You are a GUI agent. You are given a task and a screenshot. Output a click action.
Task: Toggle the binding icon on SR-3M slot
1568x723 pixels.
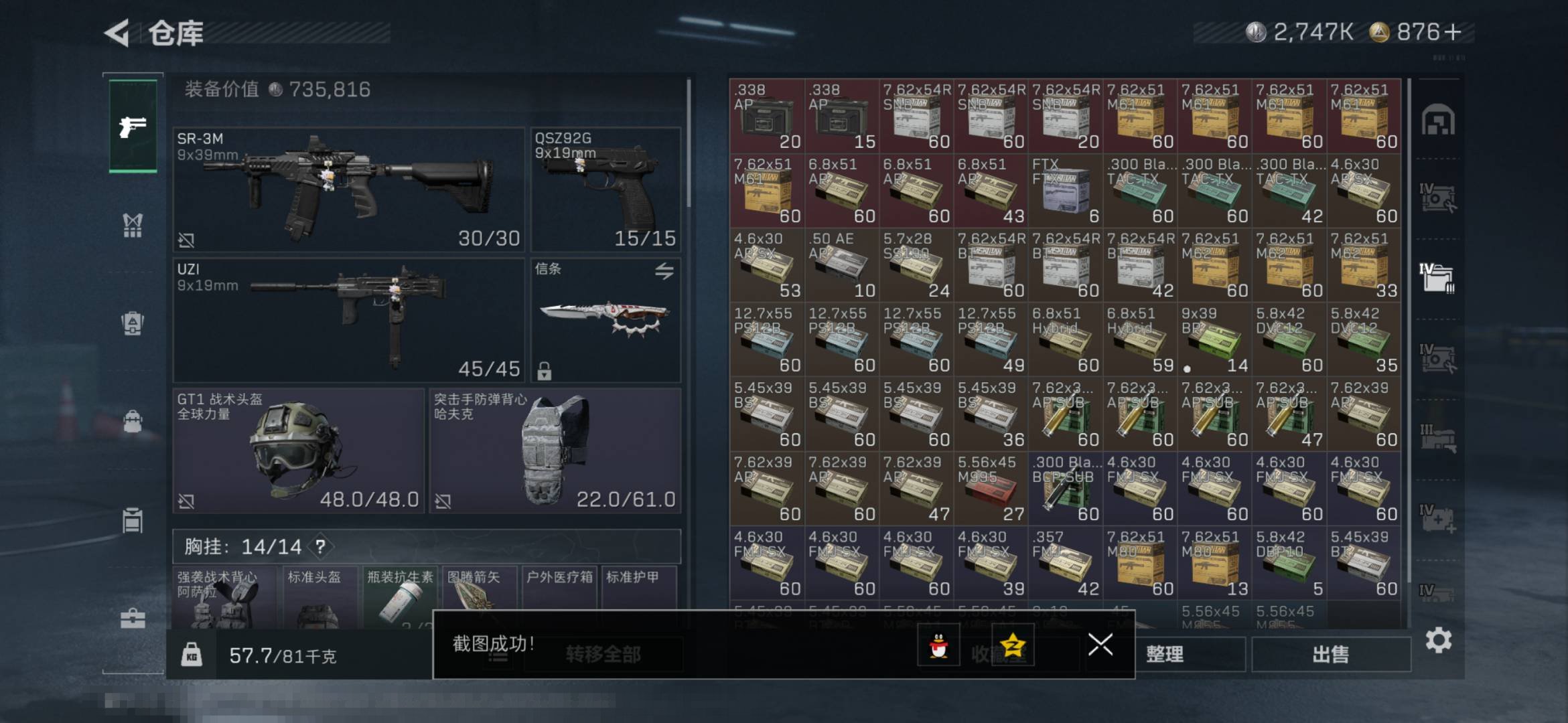point(186,239)
